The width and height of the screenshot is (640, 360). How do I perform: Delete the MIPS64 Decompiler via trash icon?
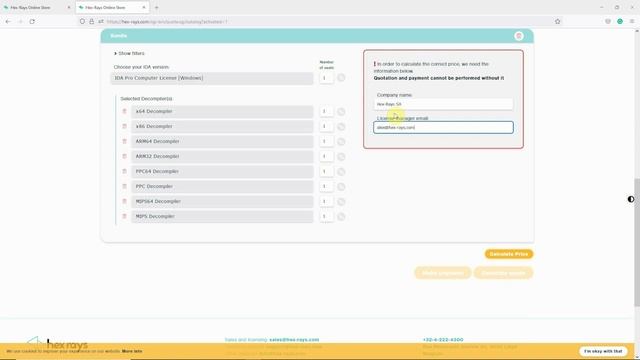tap(124, 201)
